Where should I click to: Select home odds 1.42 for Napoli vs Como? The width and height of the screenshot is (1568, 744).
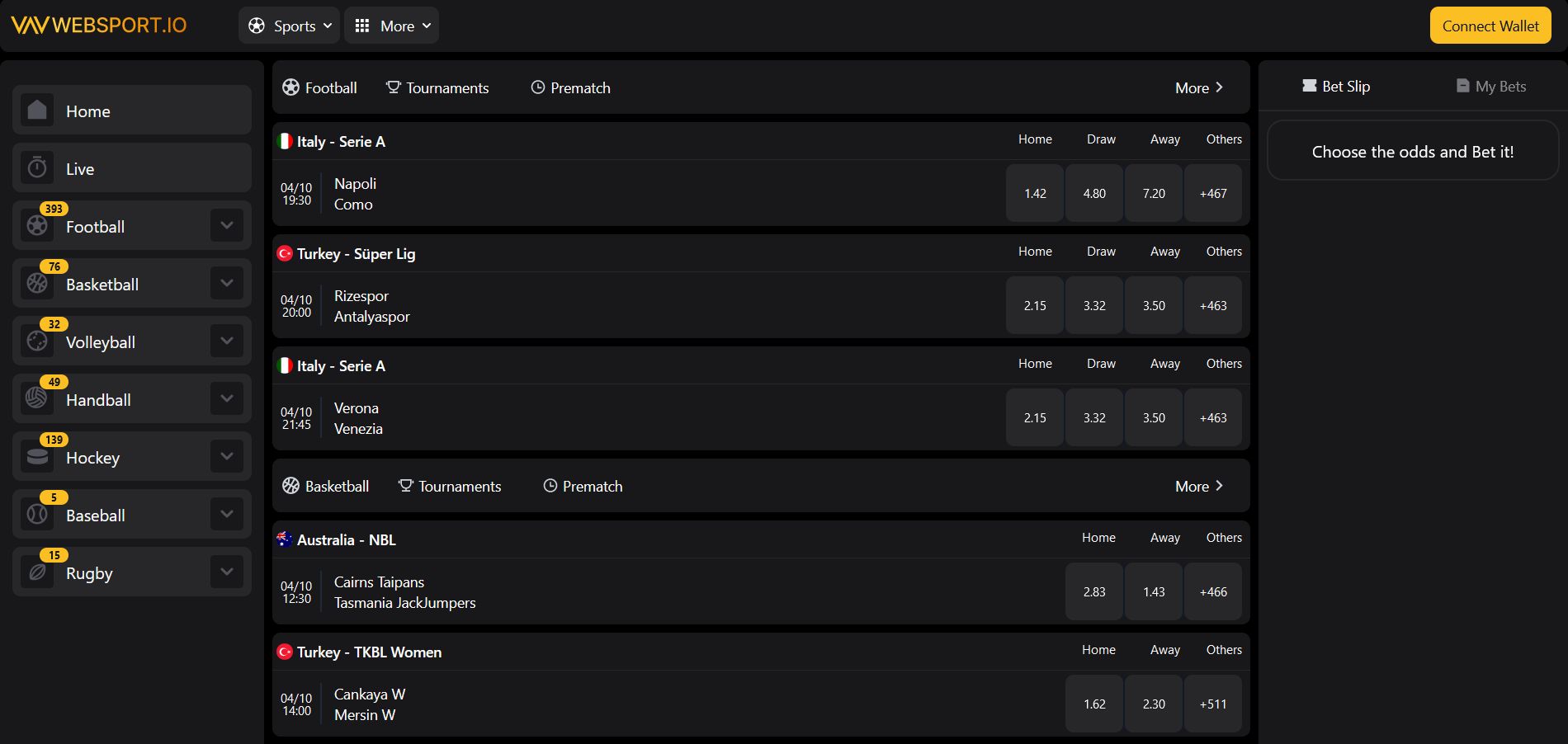pyautogui.click(x=1034, y=193)
